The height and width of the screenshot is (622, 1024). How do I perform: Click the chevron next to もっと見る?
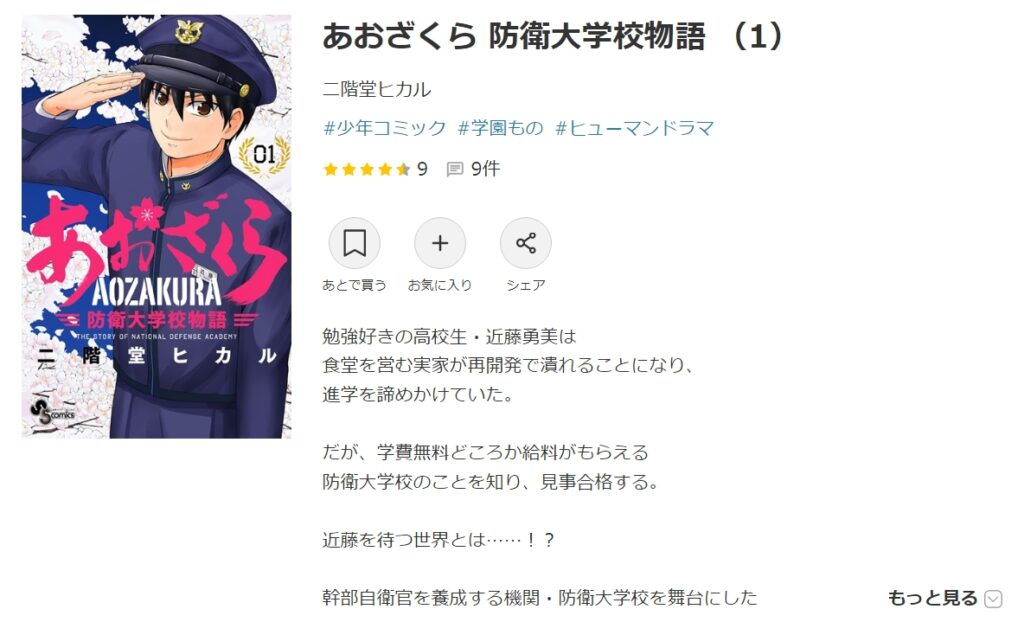pyautogui.click(x=993, y=598)
